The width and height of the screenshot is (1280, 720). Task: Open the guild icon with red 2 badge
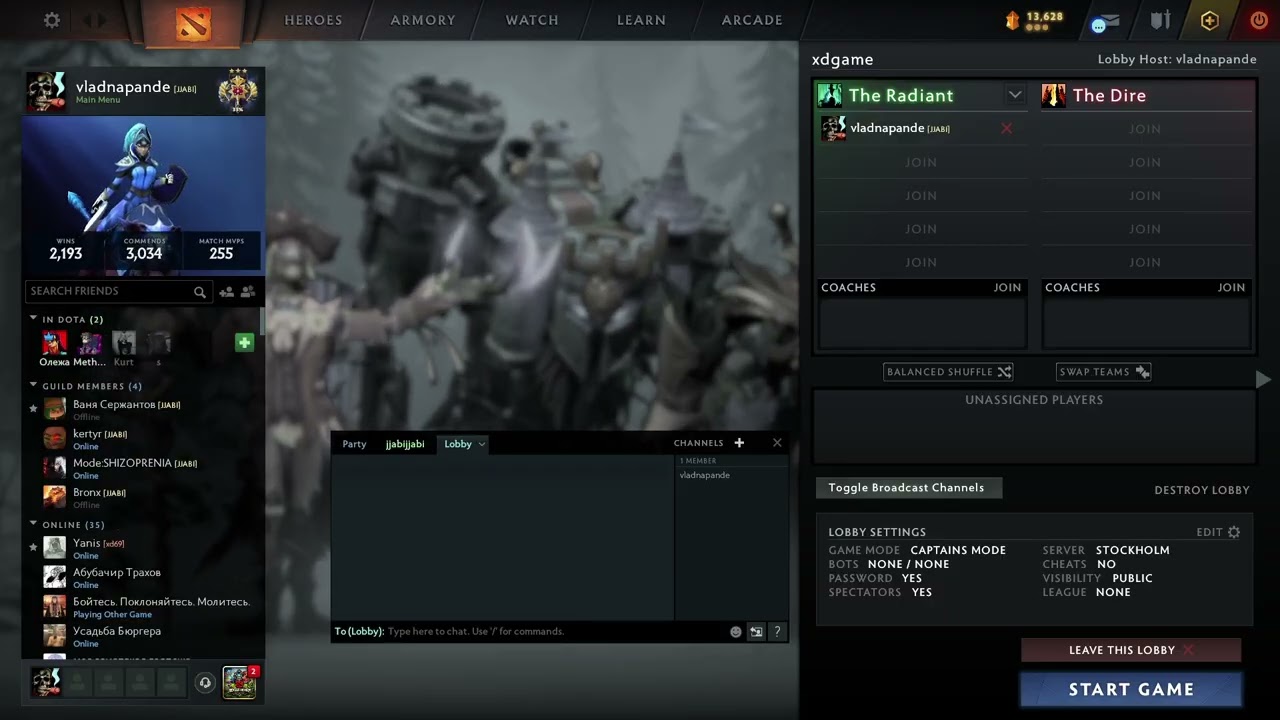(240, 682)
